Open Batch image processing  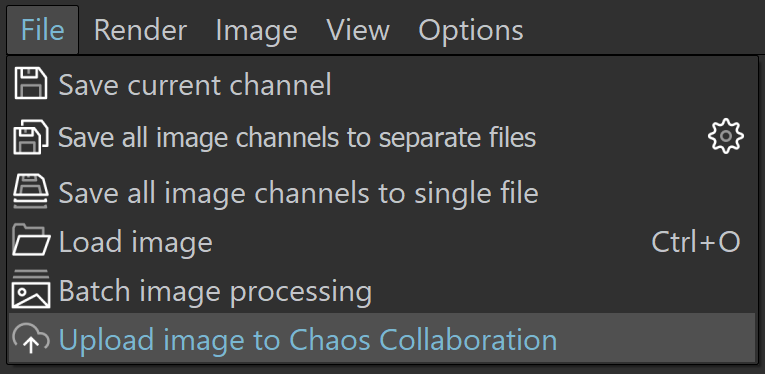click(x=382, y=291)
